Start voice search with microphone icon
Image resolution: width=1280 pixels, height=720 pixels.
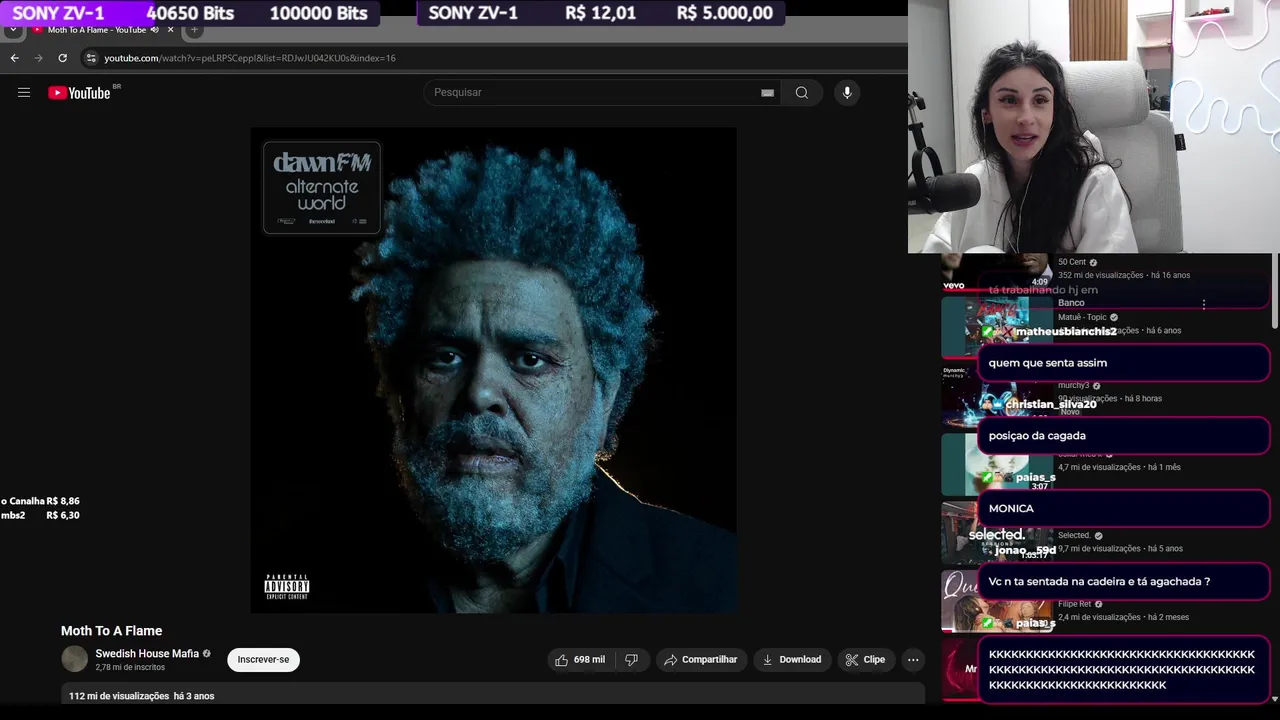click(847, 93)
